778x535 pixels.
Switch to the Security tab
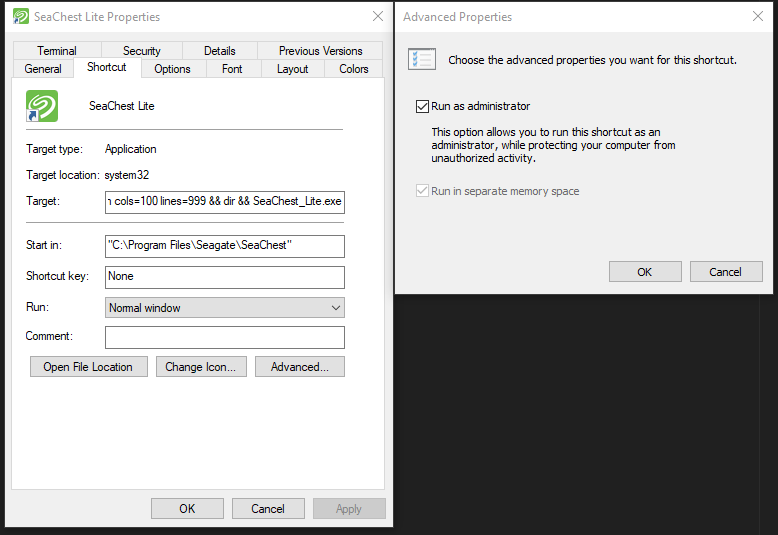click(142, 51)
